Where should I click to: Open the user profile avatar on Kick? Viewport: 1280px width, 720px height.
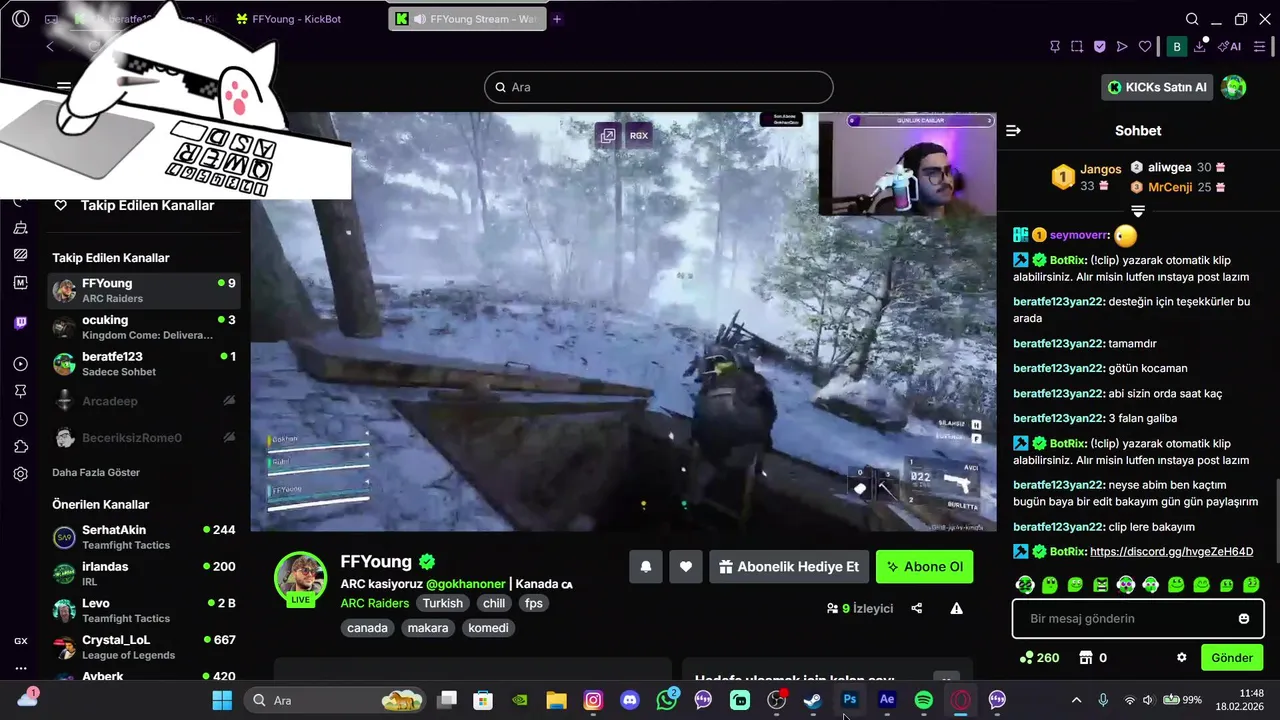1234,87
